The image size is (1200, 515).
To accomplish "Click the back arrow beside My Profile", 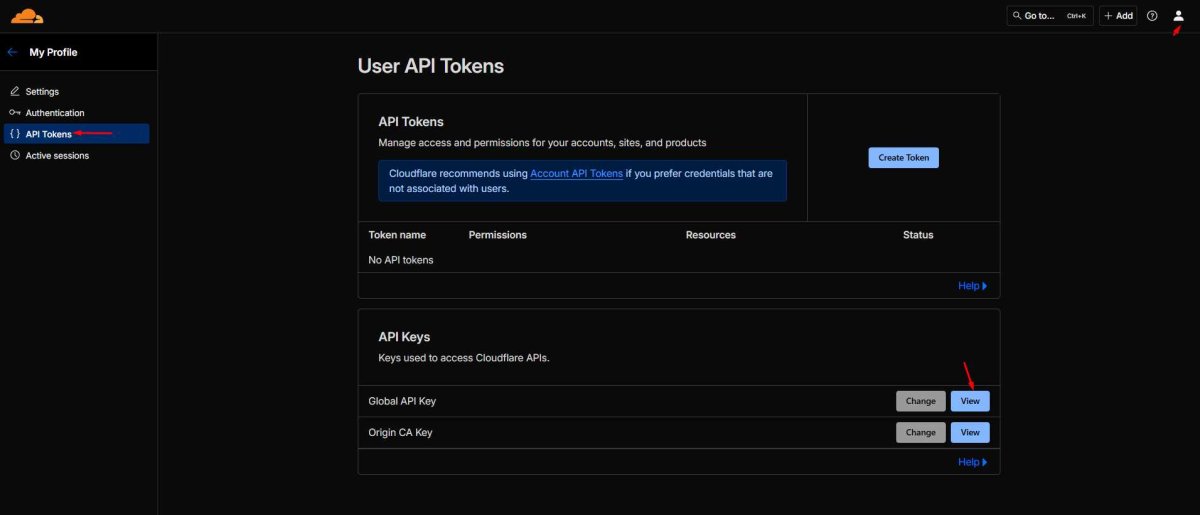I will tap(13, 52).
